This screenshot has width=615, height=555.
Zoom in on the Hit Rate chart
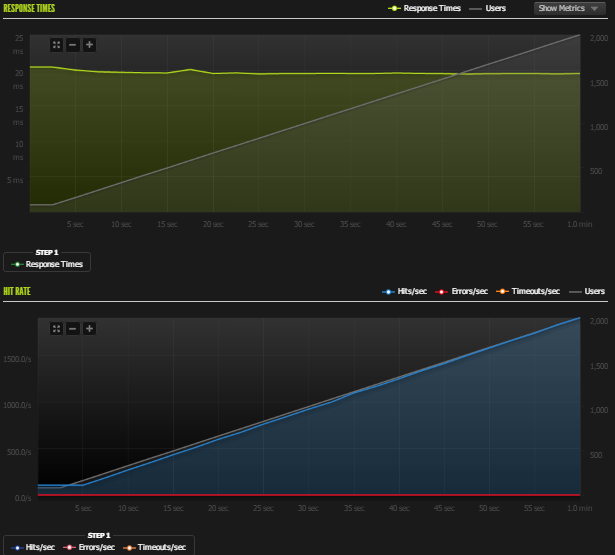pyautogui.click(x=89, y=329)
